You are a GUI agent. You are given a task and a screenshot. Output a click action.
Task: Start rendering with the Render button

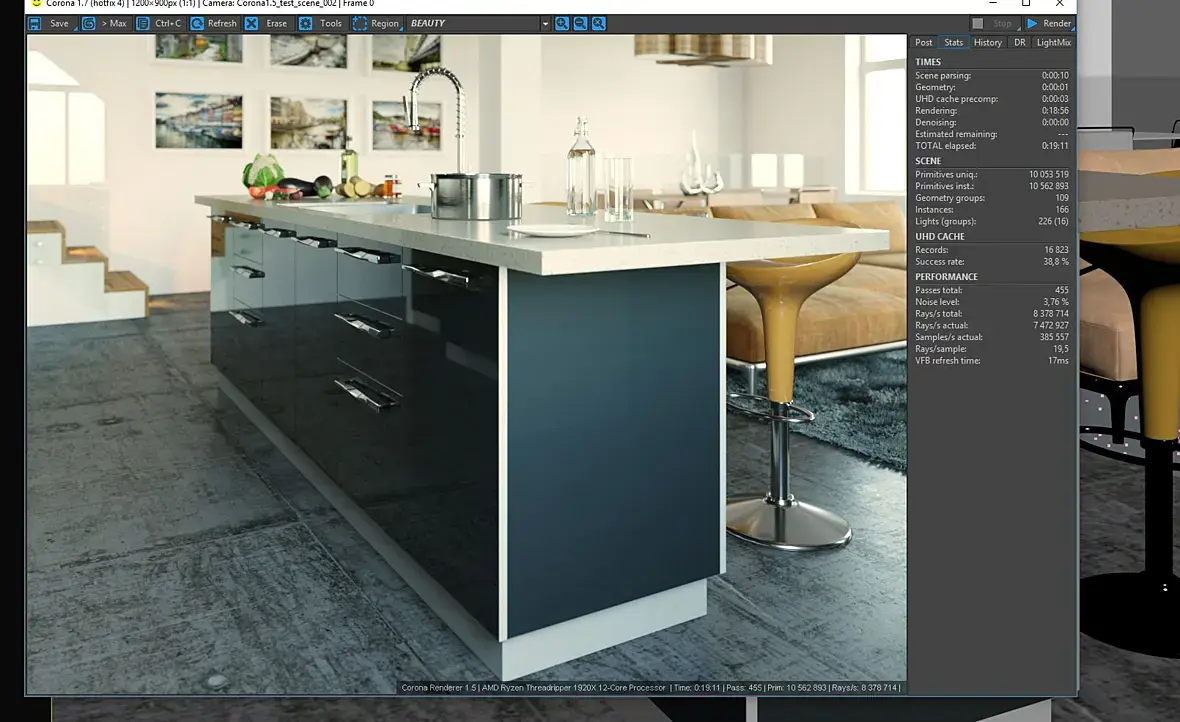1049,23
